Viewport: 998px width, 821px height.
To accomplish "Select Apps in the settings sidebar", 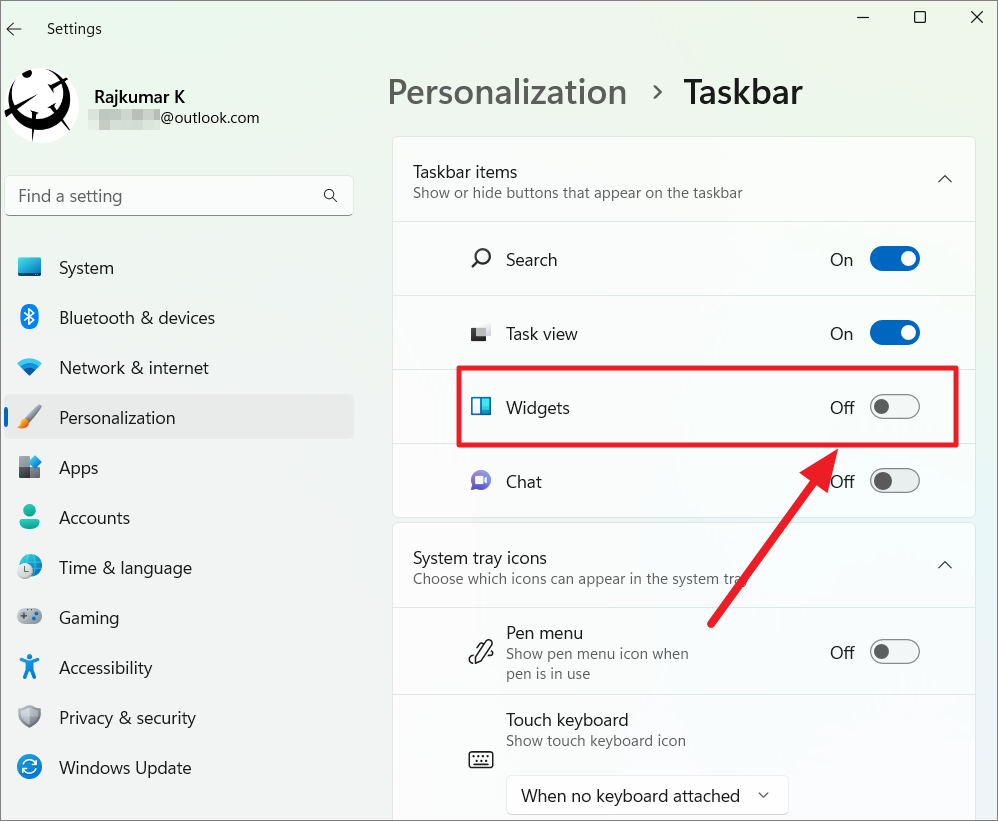I will 78,467.
